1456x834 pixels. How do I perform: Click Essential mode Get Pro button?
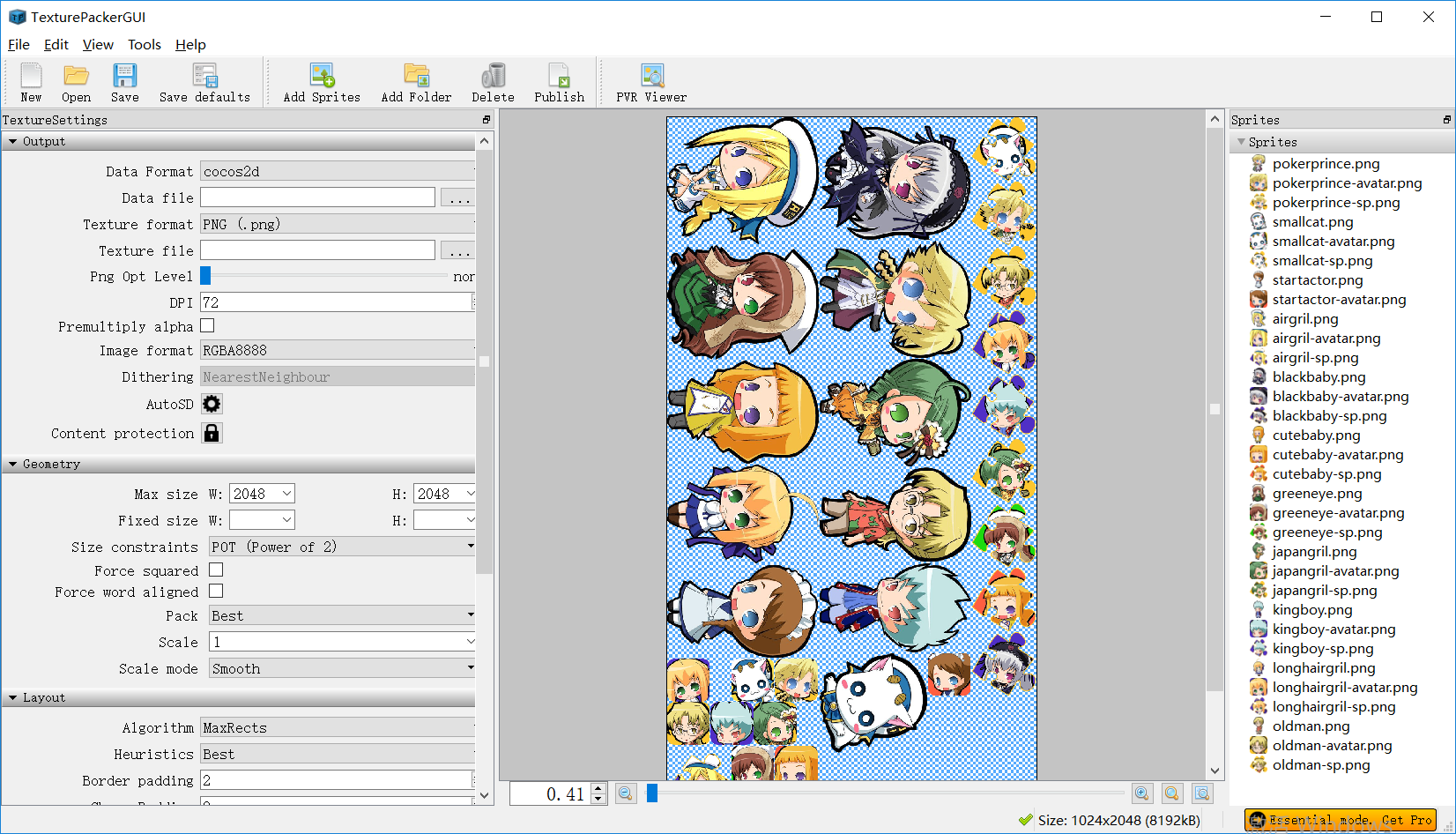(x=1341, y=820)
